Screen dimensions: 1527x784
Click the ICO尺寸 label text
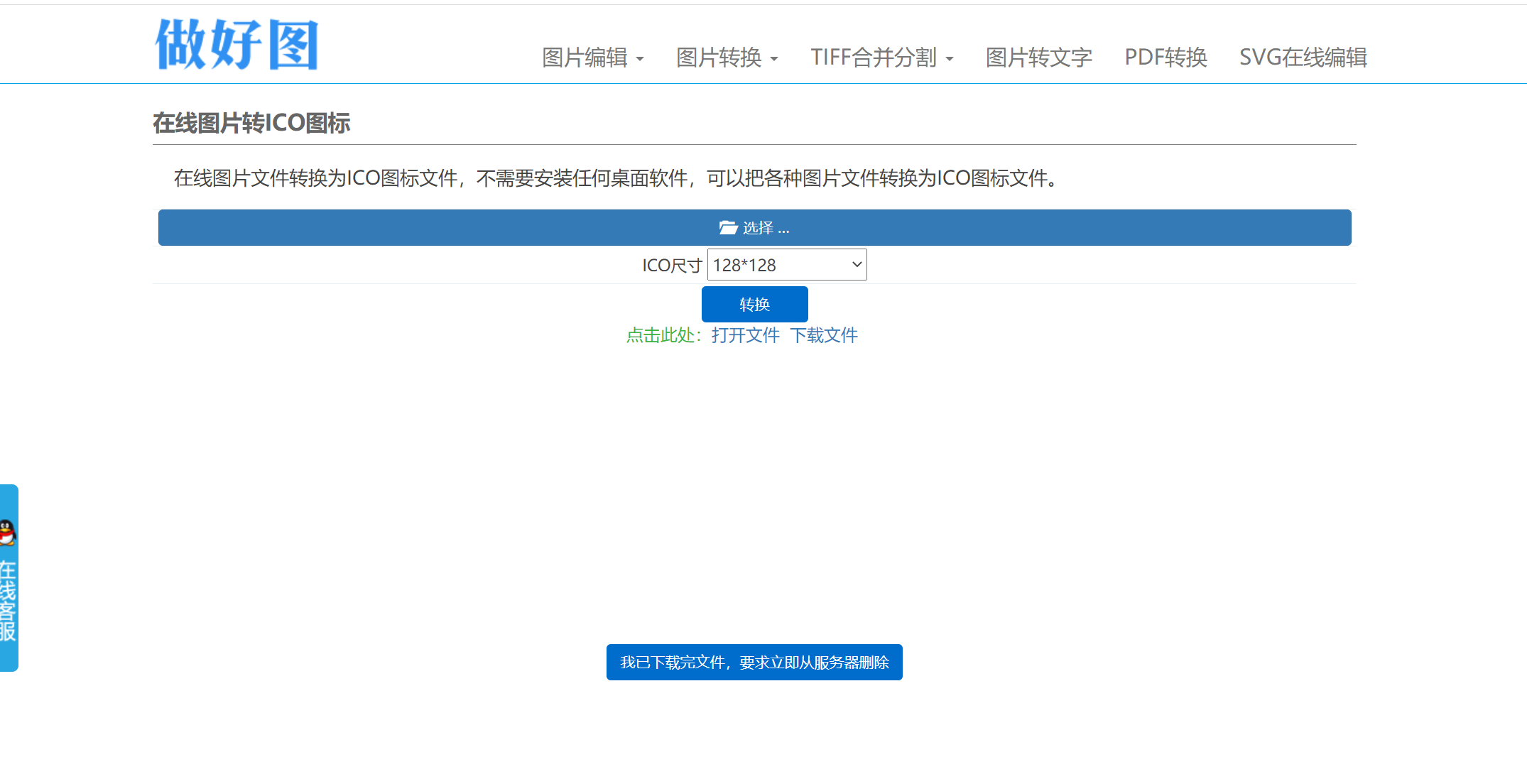click(x=671, y=266)
